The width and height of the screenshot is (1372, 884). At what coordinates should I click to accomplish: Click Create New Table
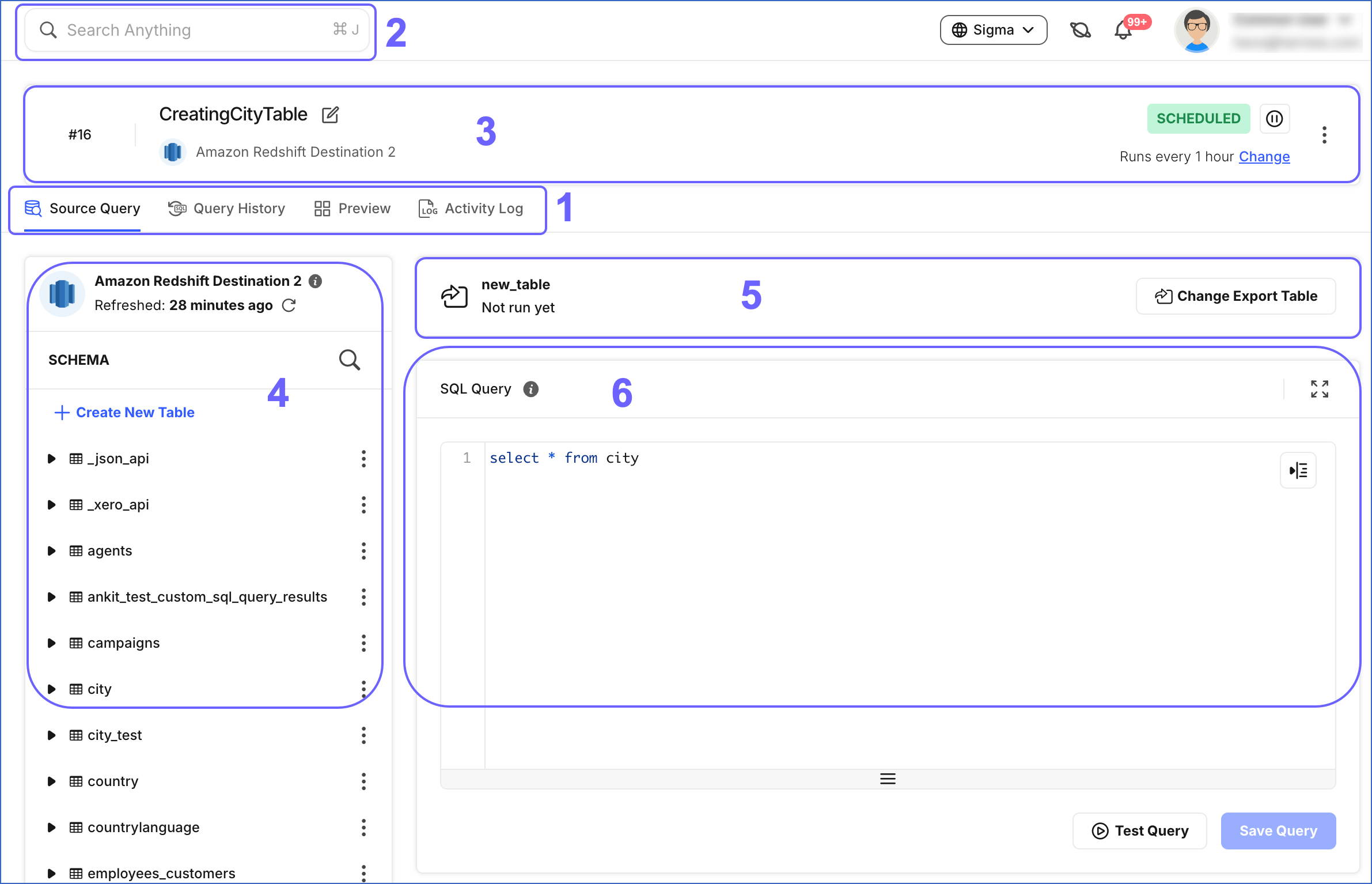click(124, 413)
